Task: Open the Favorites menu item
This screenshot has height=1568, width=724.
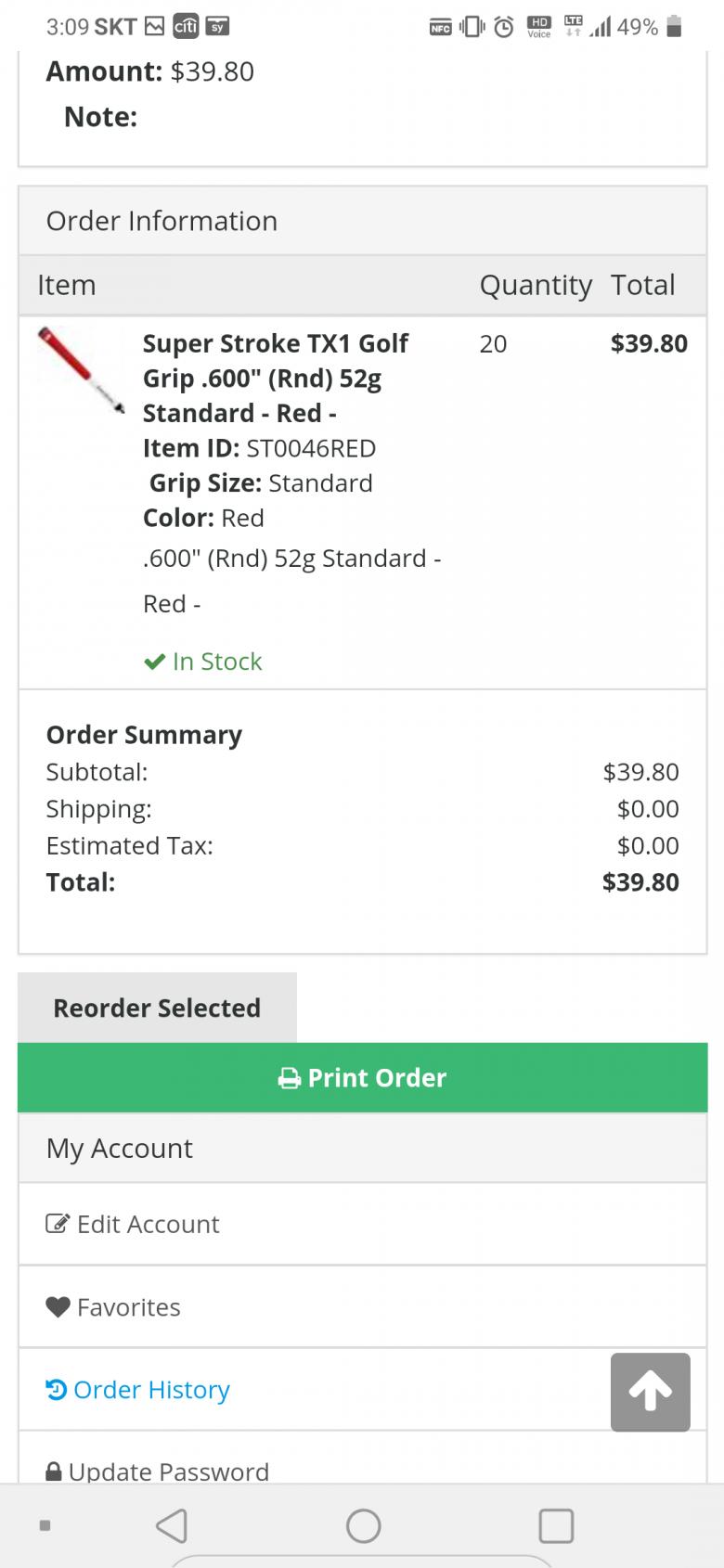Action: 128,1307
